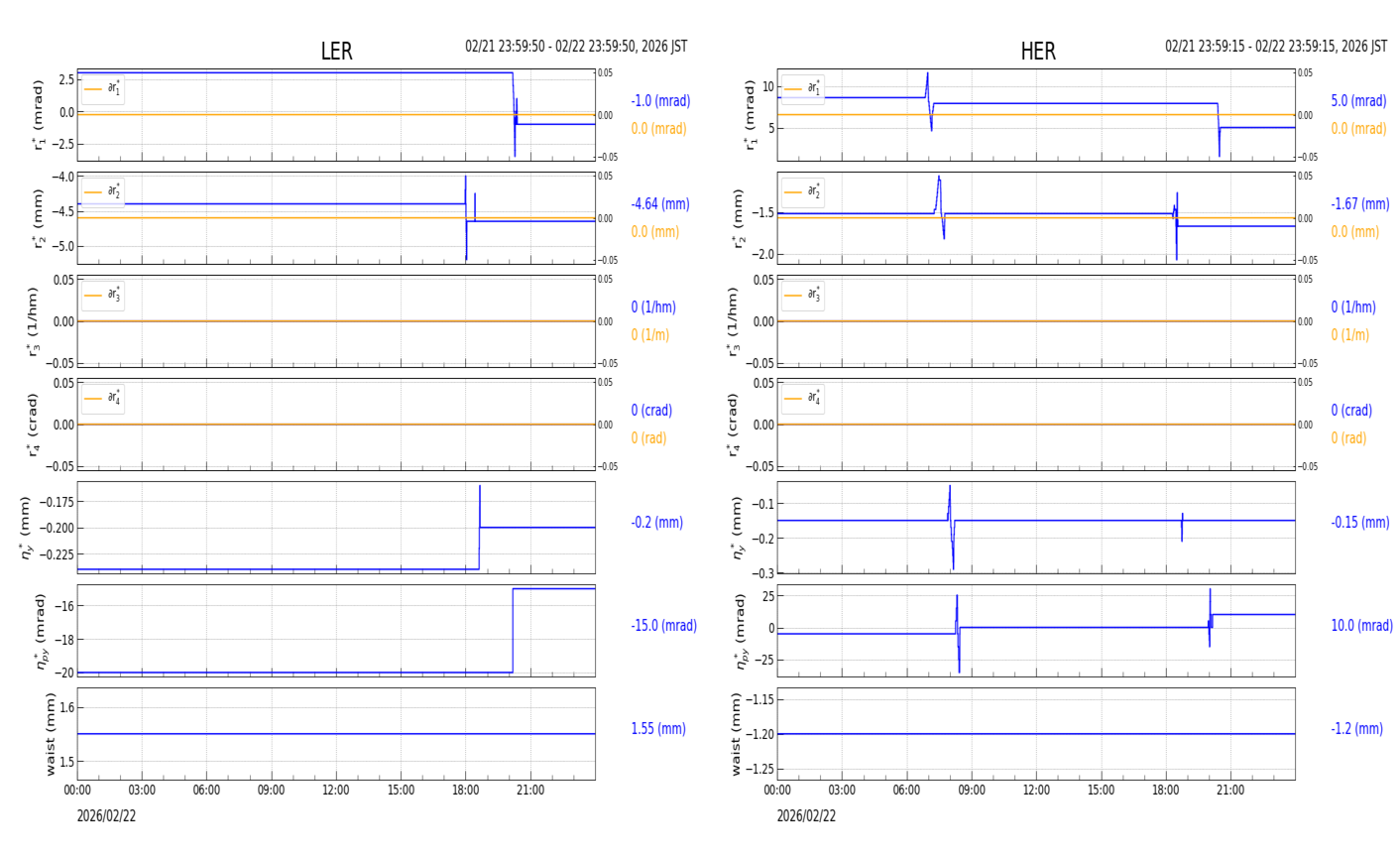Click the ∂r3* legend in HER plot
The image size is (1400, 857).
click(x=803, y=296)
